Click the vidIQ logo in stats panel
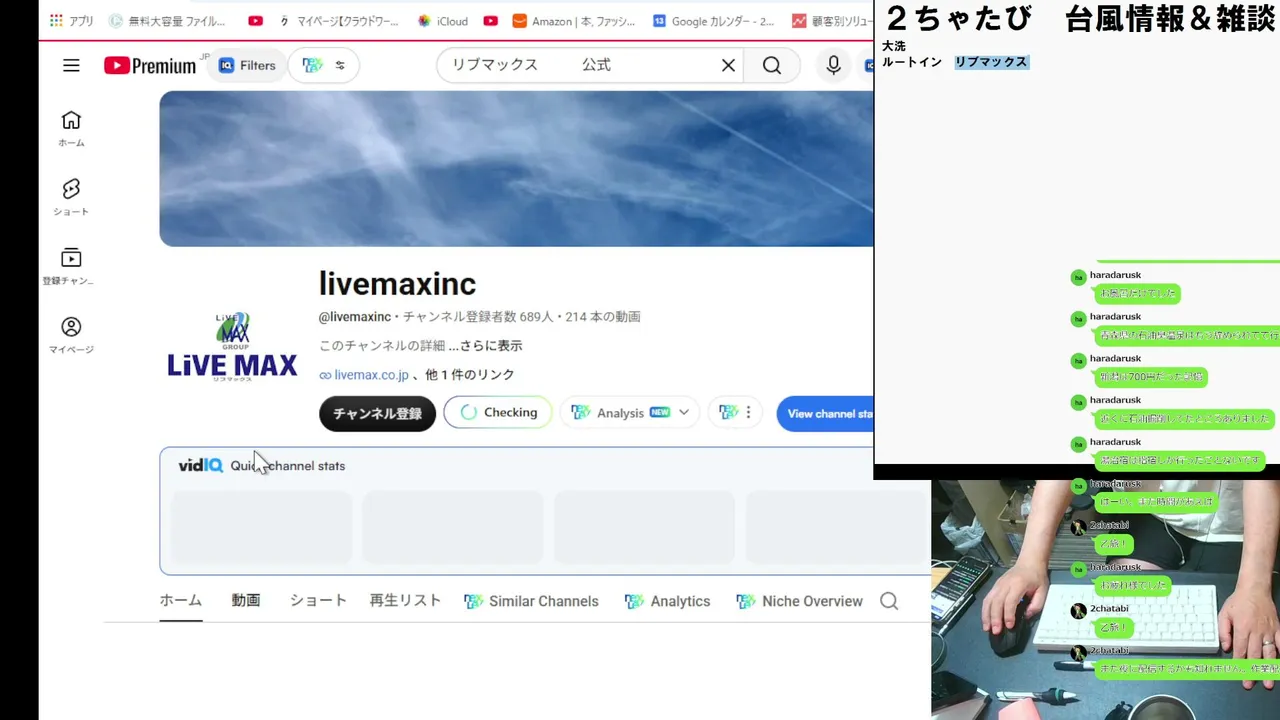The height and width of the screenshot is (720, 1280). coord(200,465)
